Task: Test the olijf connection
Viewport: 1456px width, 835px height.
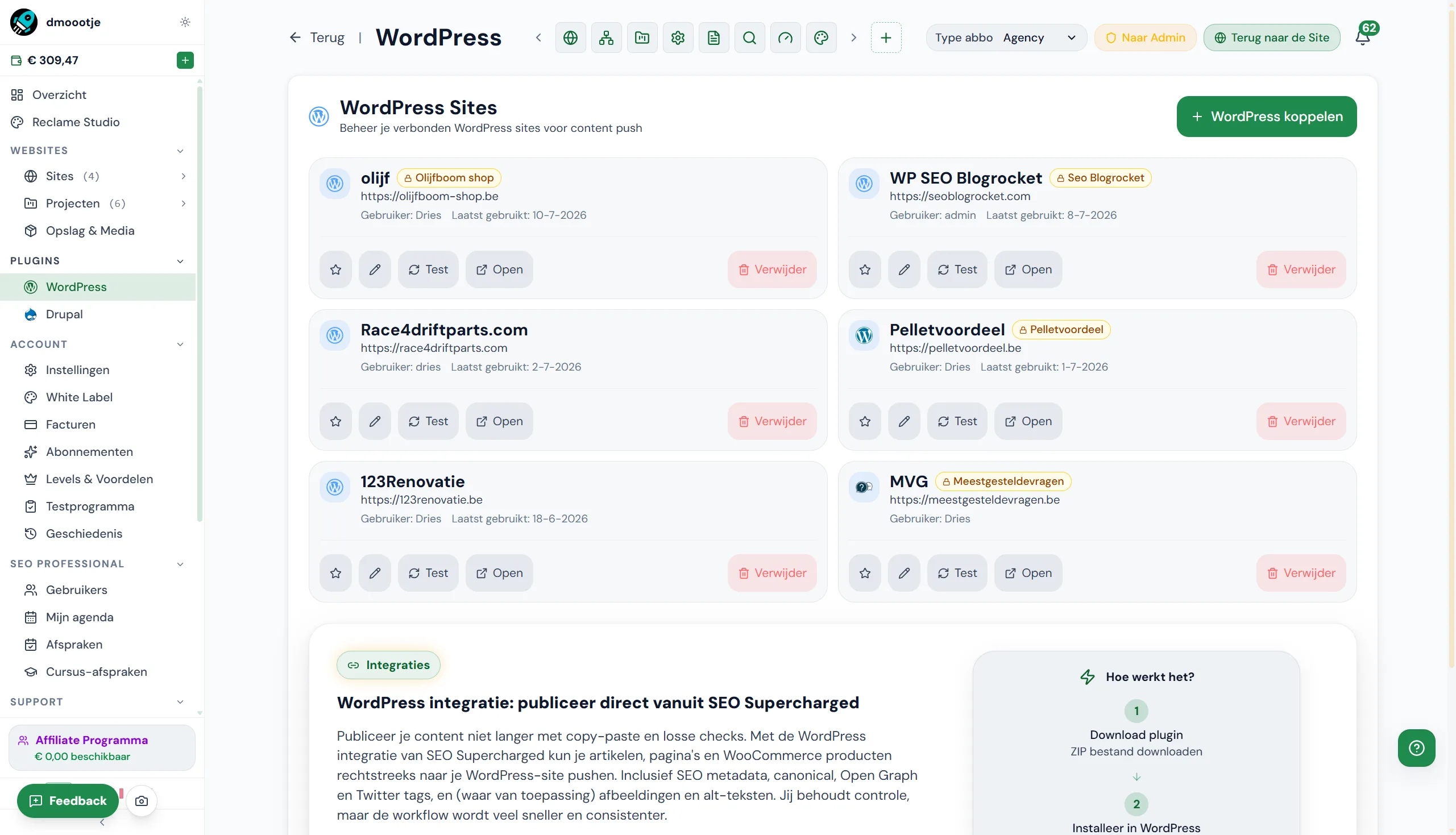Action: point(428,269)
